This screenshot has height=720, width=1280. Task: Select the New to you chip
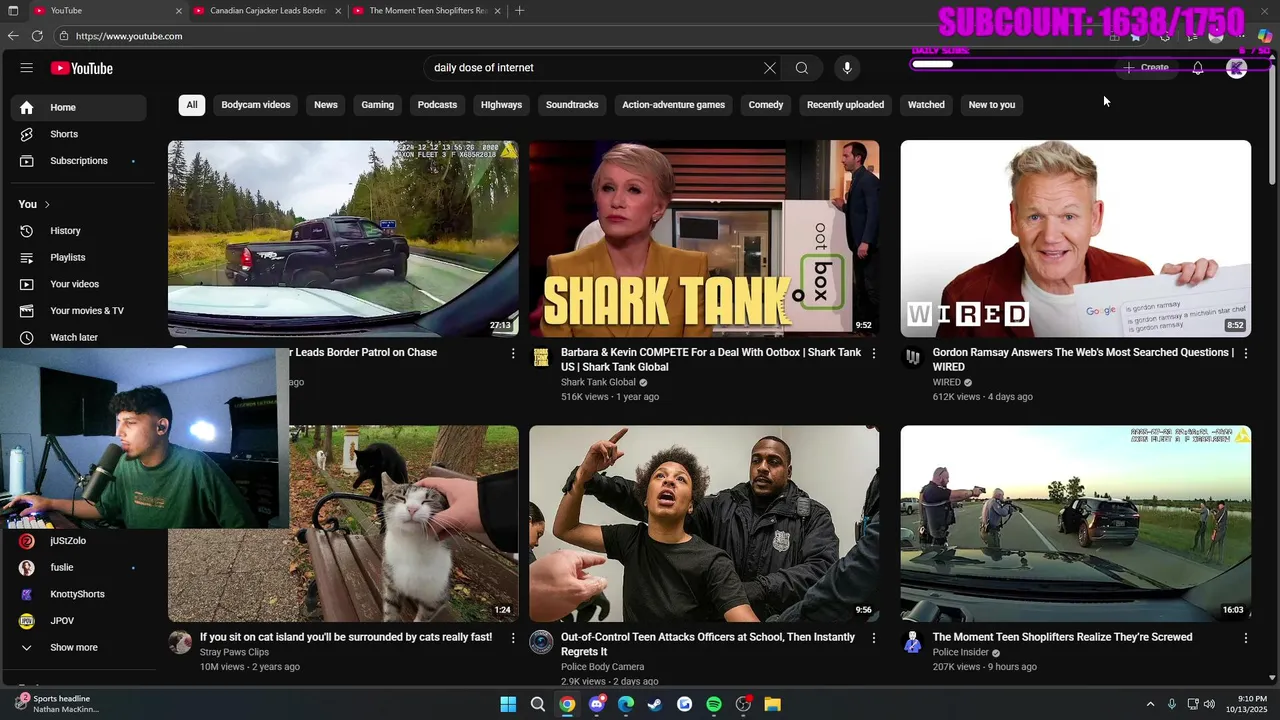pyautogui.click(x=992, y=105)
